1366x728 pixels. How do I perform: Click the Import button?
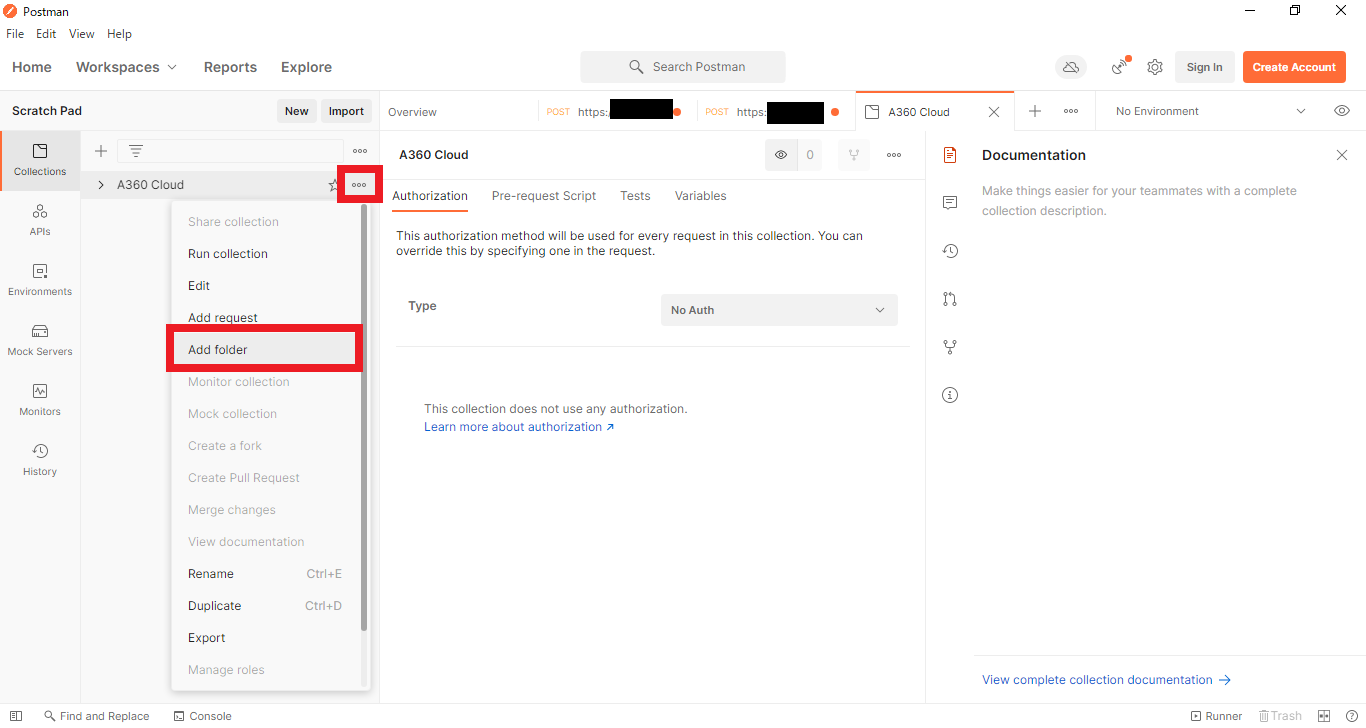coord(347,111)
